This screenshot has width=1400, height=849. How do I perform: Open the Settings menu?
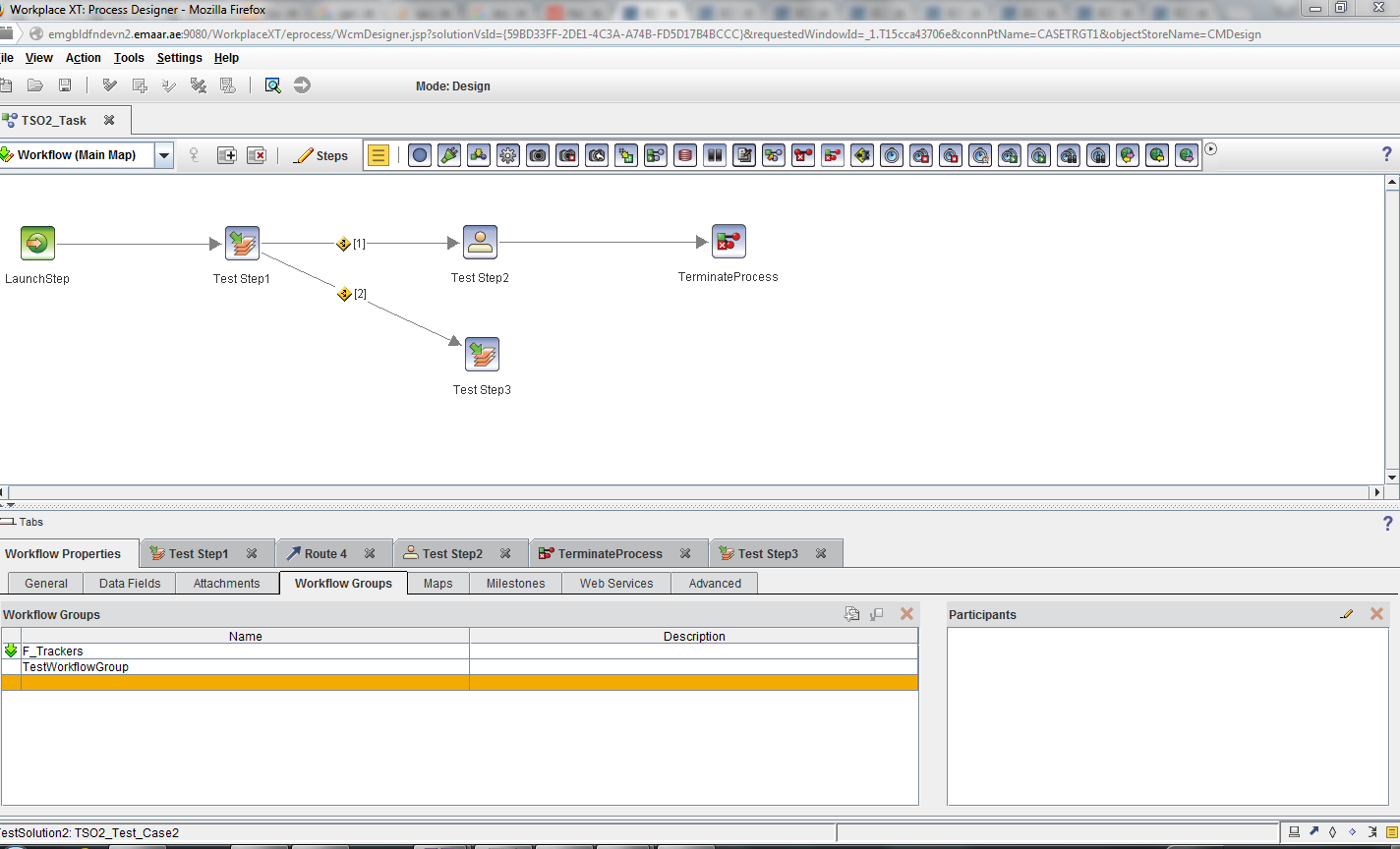179,57
